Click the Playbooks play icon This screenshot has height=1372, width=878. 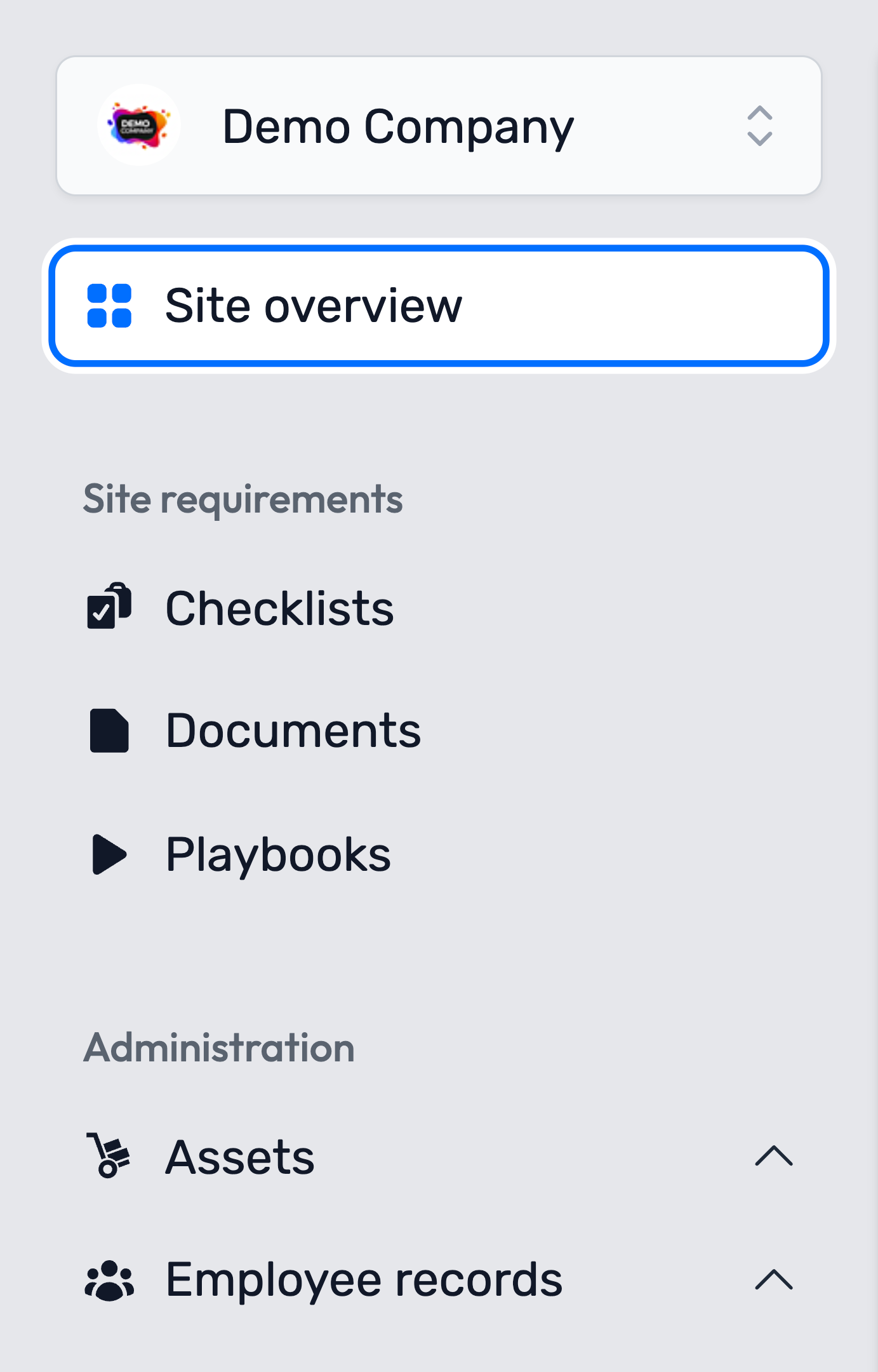(109, 854)
